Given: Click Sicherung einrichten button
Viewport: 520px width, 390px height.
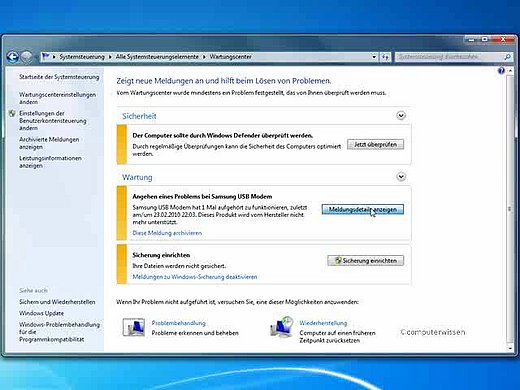Looking at the screenshot, I should pyautogui.click(x=366, y=261).
